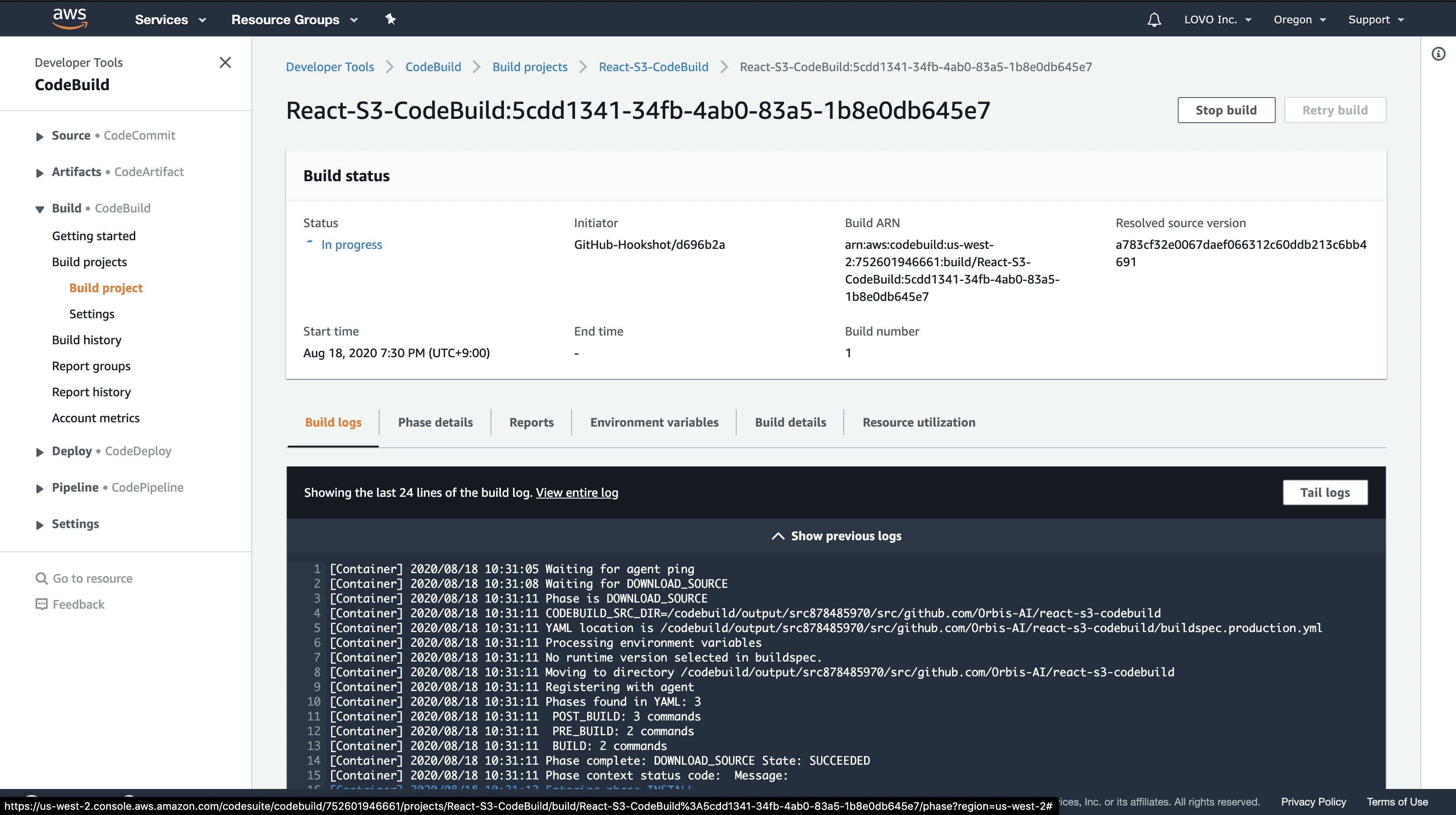Open Build history in sidebar
This screenshot has width=1456, height=815.
point(87,340)
